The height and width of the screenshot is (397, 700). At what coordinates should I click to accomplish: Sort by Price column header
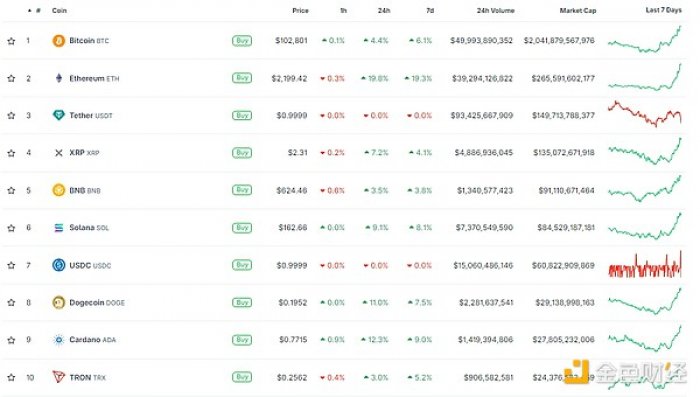[300, 10]
